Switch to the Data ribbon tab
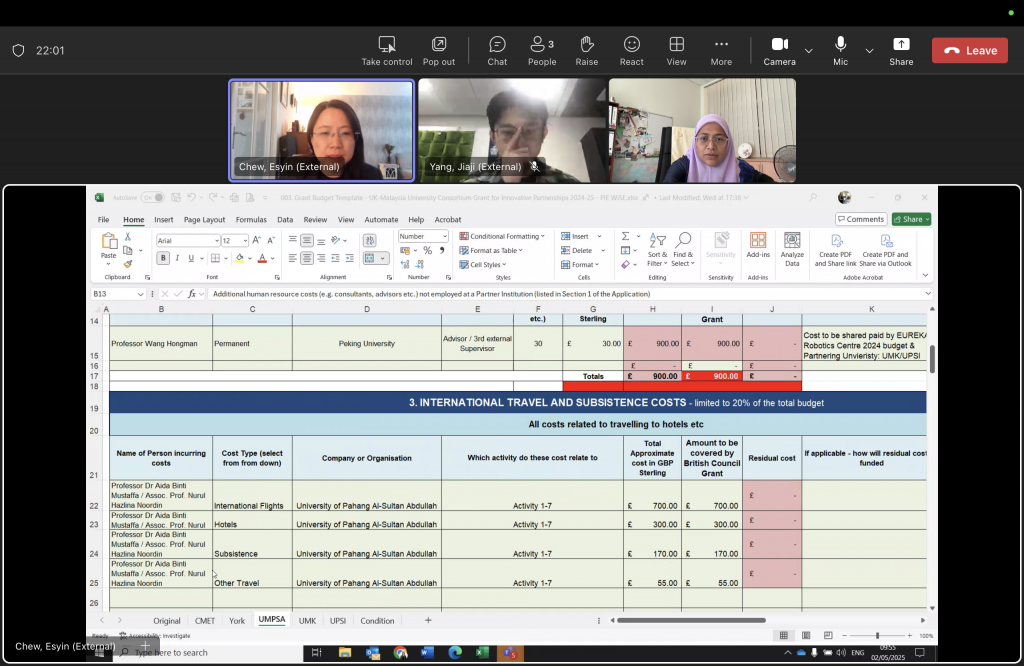Image resolution: width=1024 pixels, height=666 pixels. (x=285, y=219)
